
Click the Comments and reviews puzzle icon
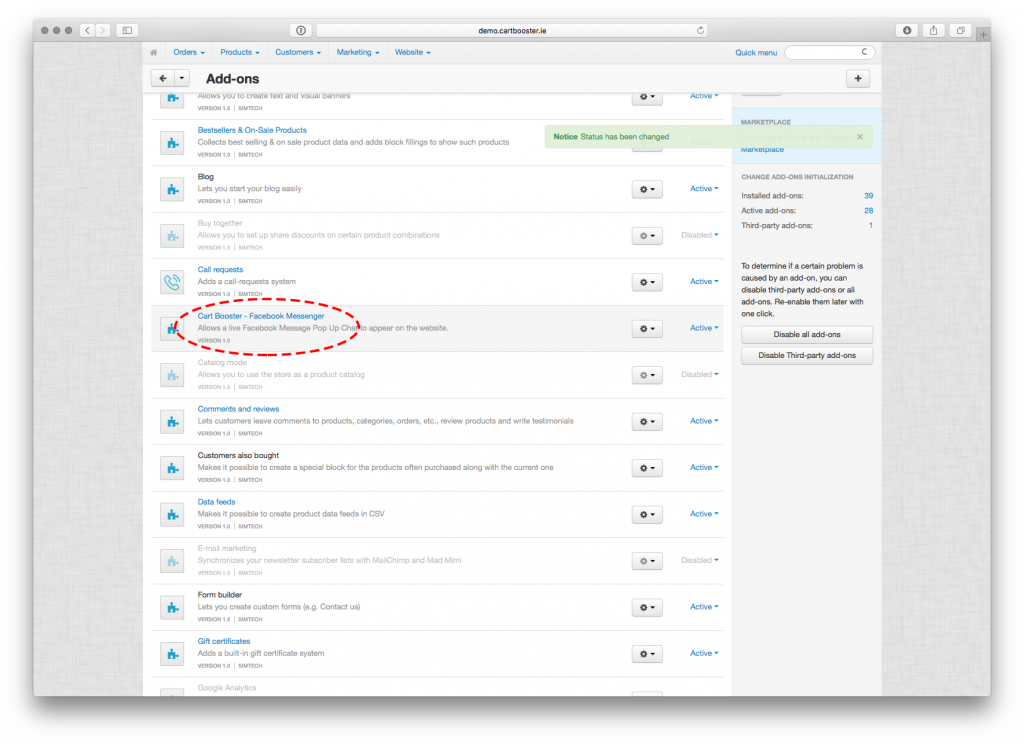[x=172, y=421]
